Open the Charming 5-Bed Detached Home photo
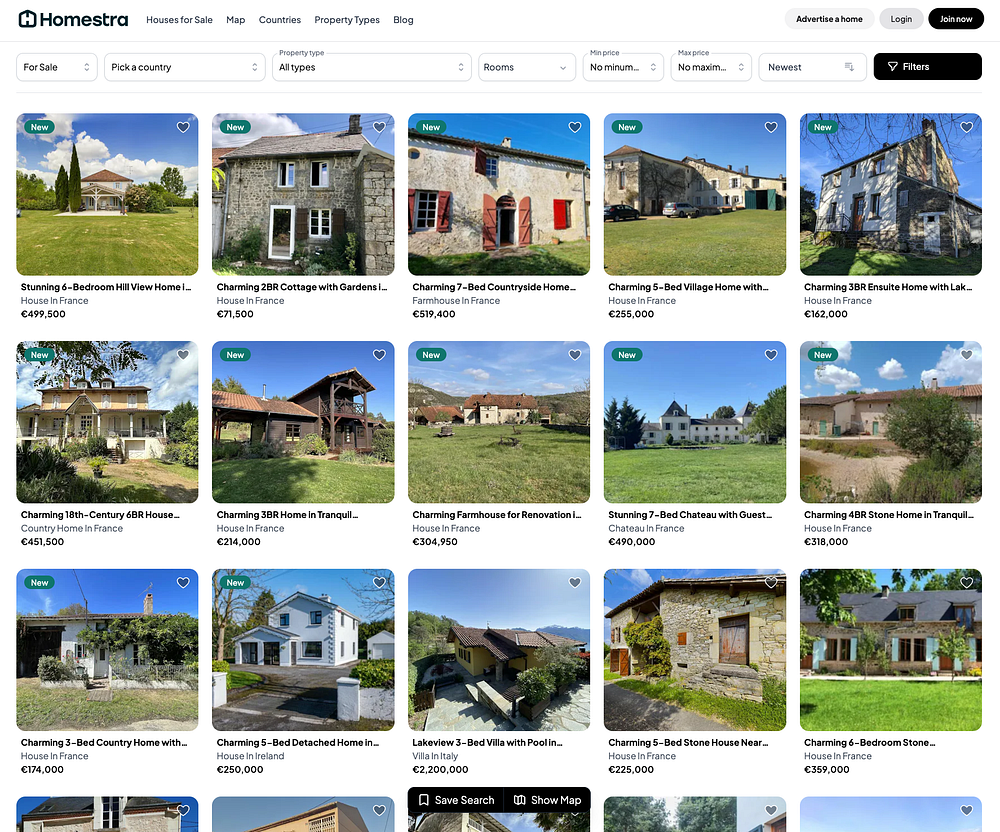 coord(303,650)
